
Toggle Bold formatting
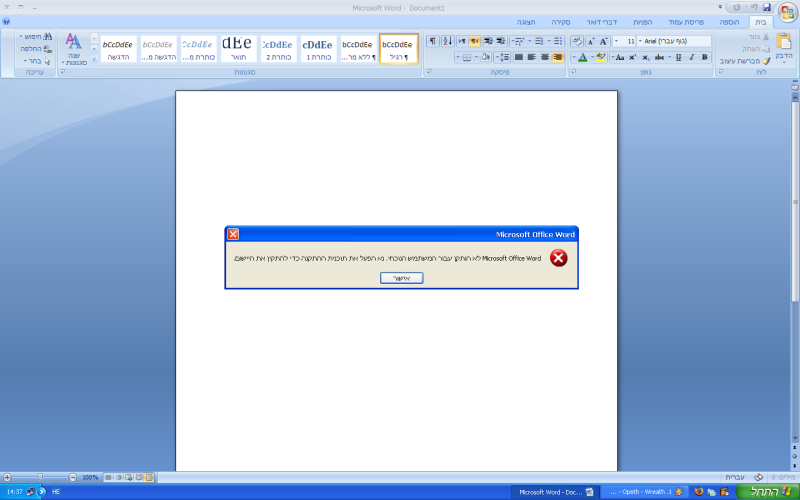tap(705, 57)
